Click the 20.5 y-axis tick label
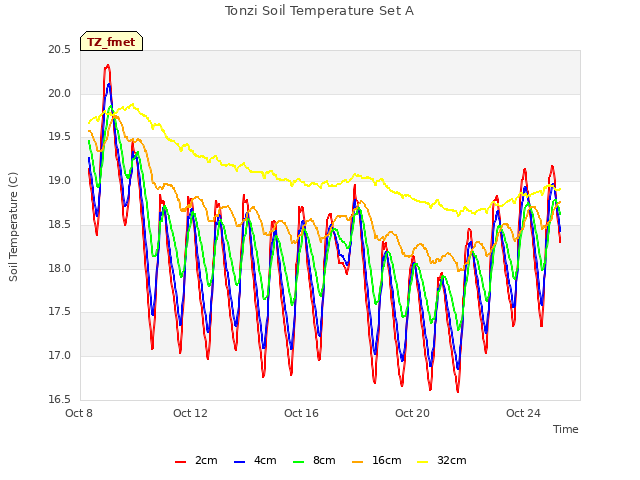Screen dimensions: 640x480 (60, 50)
